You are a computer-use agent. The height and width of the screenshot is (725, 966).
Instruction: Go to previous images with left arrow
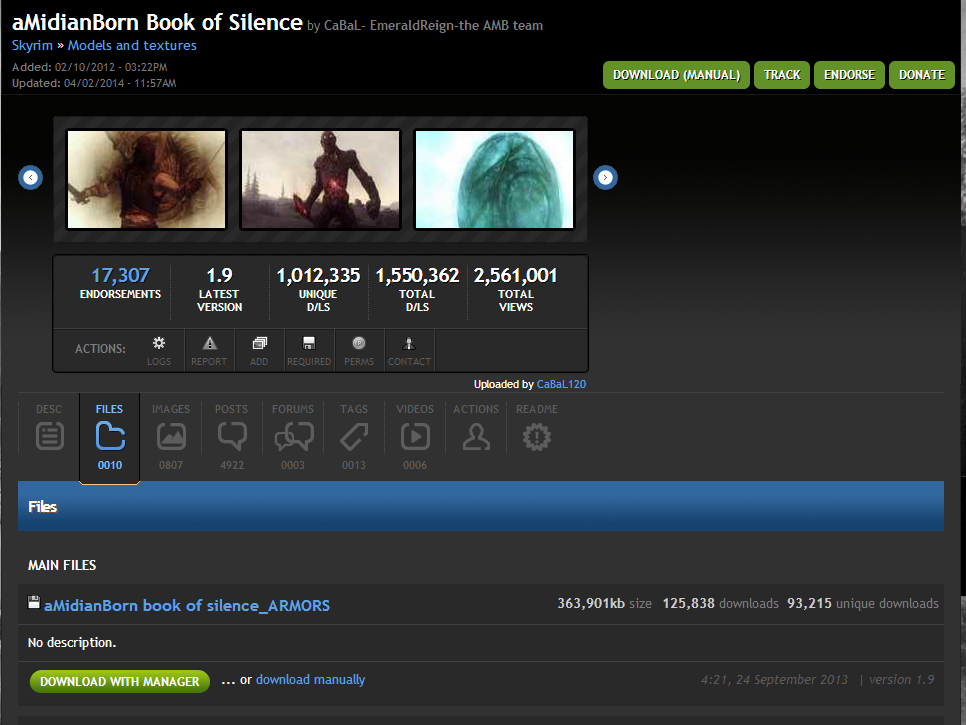click(31, 177)
